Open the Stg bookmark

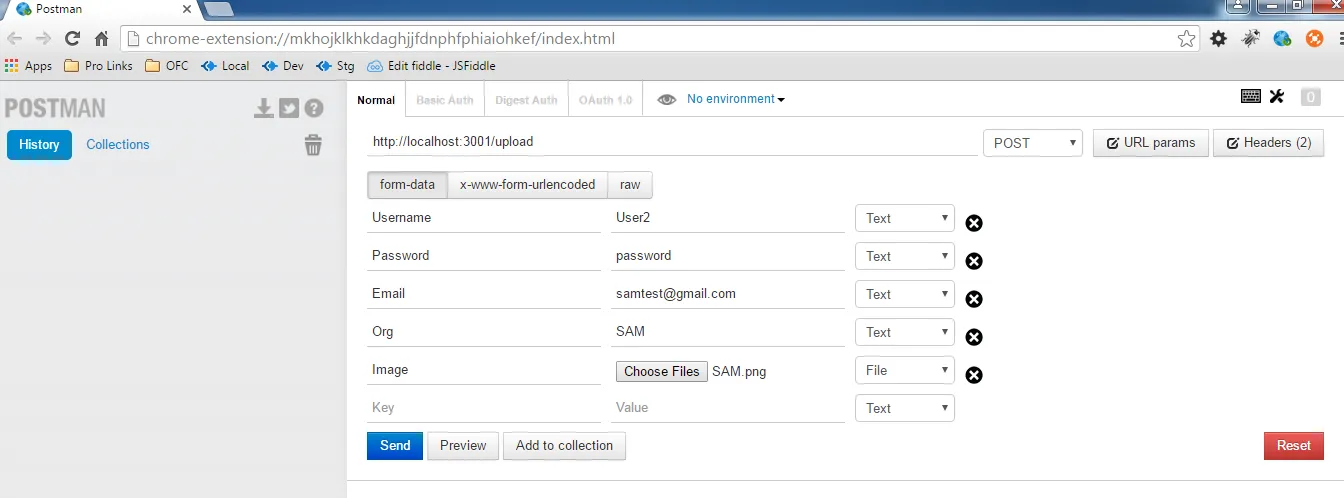pos(335,66)
